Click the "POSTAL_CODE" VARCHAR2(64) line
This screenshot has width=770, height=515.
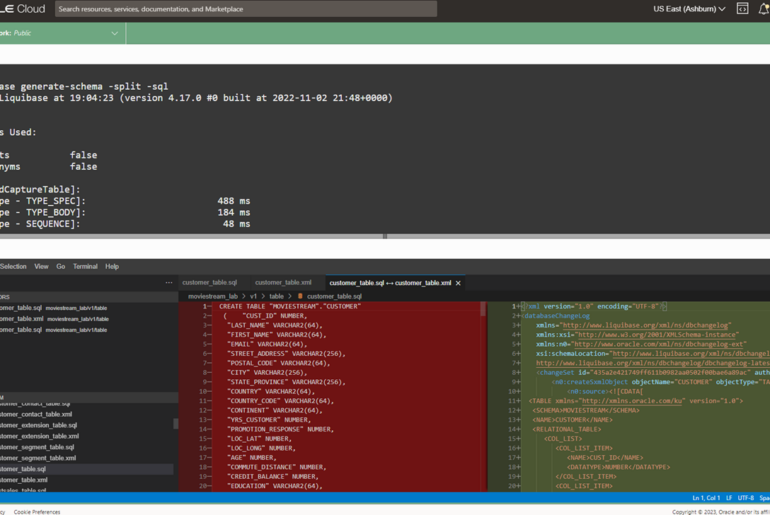pyautogui.click(x=278, y=363)
